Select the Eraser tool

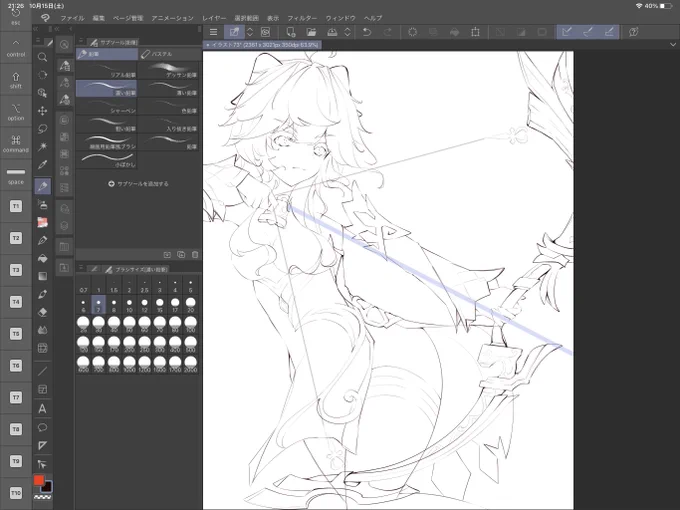click(x=42, y=312)
